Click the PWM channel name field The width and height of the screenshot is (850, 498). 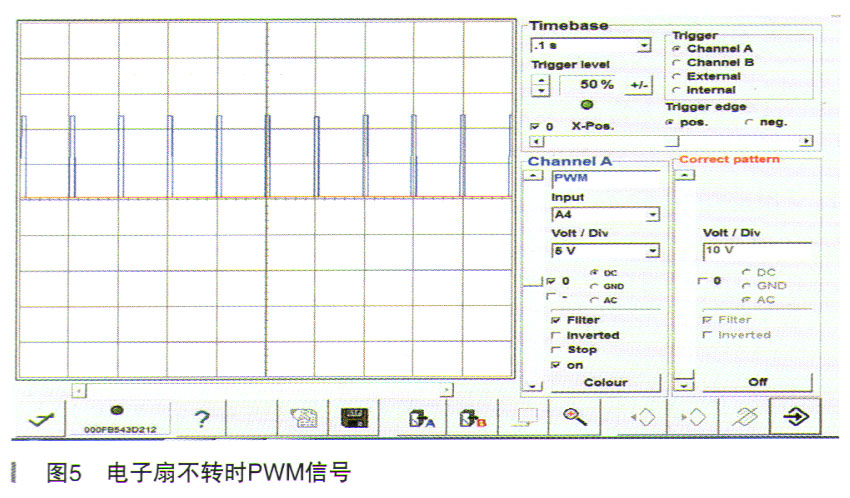606,178
